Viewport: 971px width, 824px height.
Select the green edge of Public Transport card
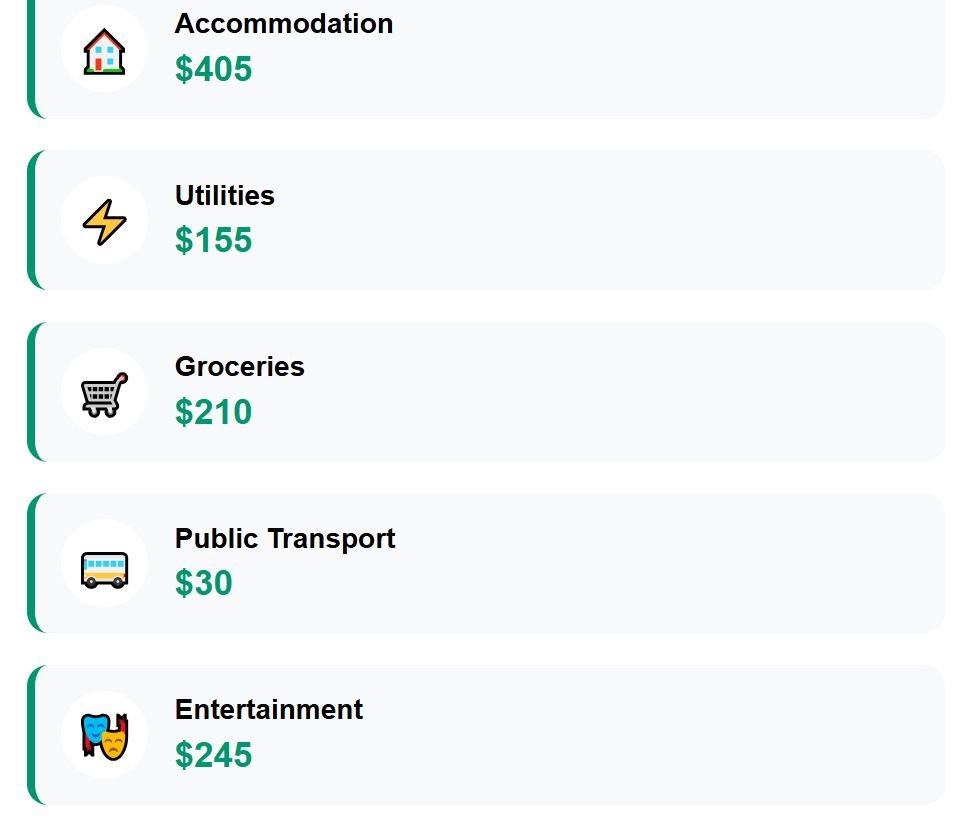tap(31, 563)
